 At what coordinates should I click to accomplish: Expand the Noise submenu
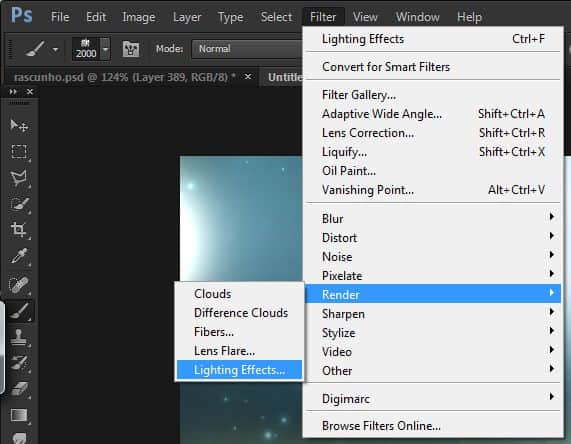click(433, 256)
